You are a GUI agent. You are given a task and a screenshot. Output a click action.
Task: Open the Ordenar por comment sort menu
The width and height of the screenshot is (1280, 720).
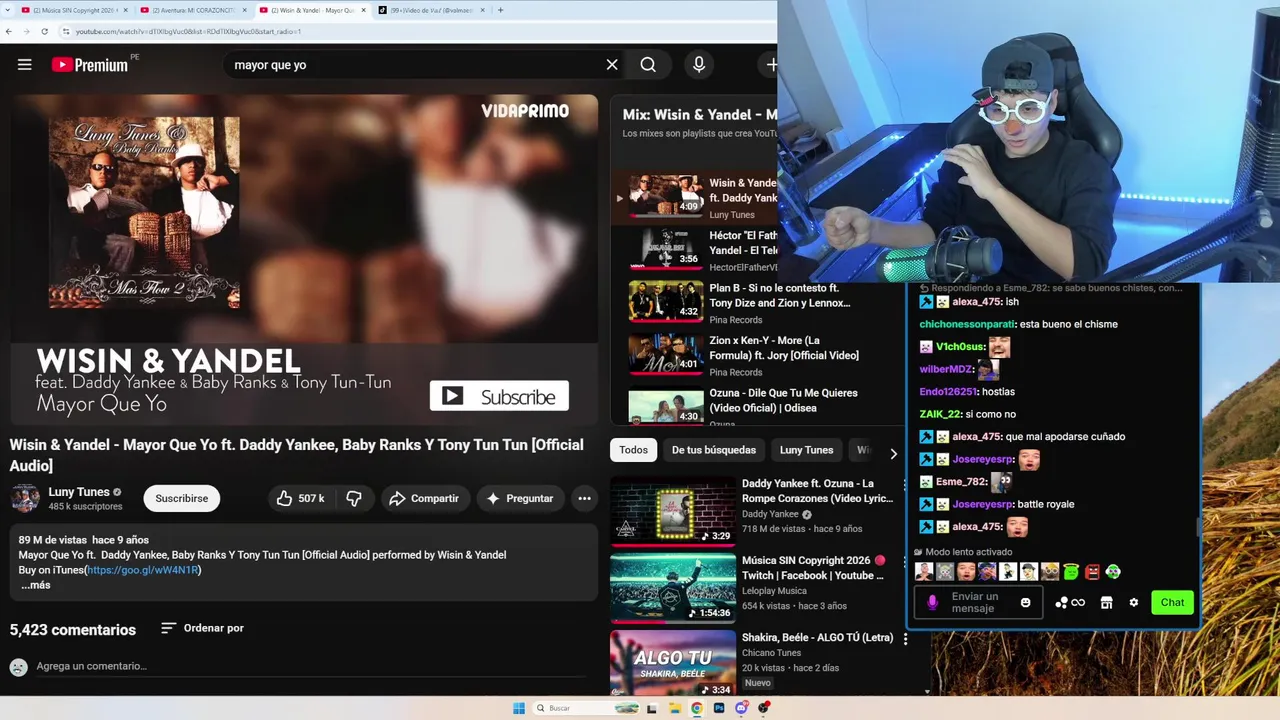(202, 628)
